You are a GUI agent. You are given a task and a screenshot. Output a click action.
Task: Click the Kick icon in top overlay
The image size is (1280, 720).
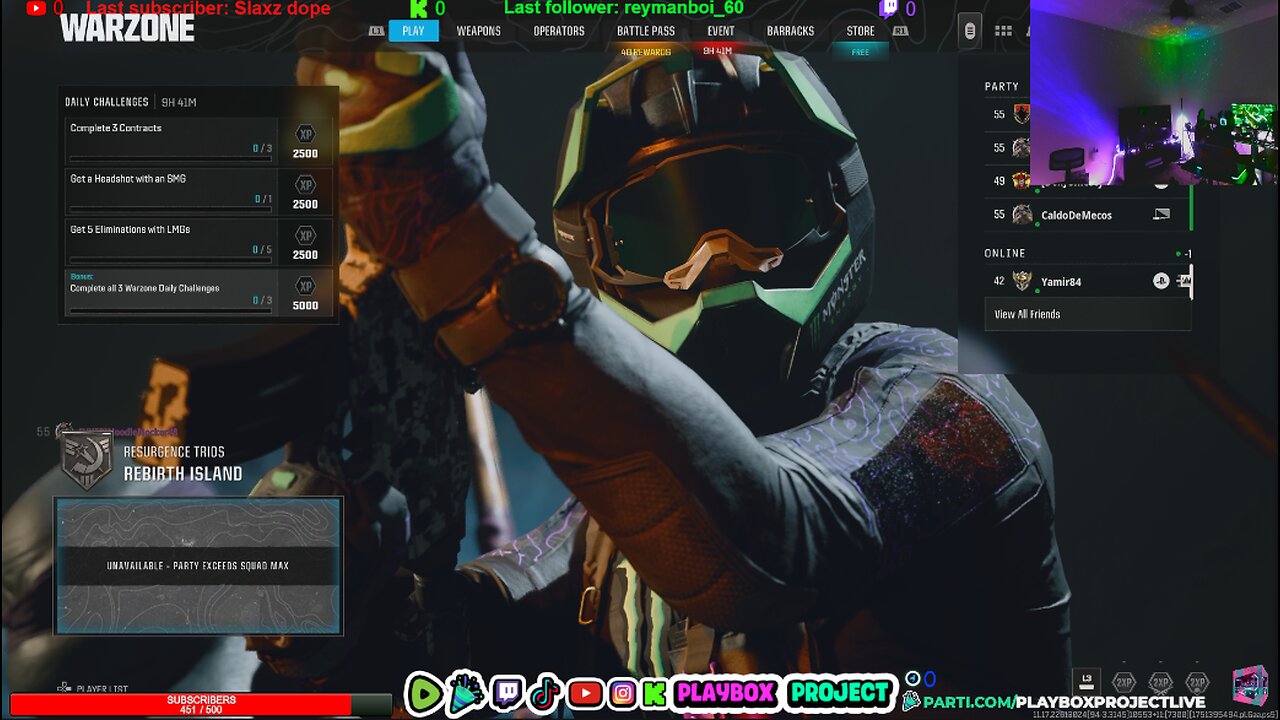418,9
